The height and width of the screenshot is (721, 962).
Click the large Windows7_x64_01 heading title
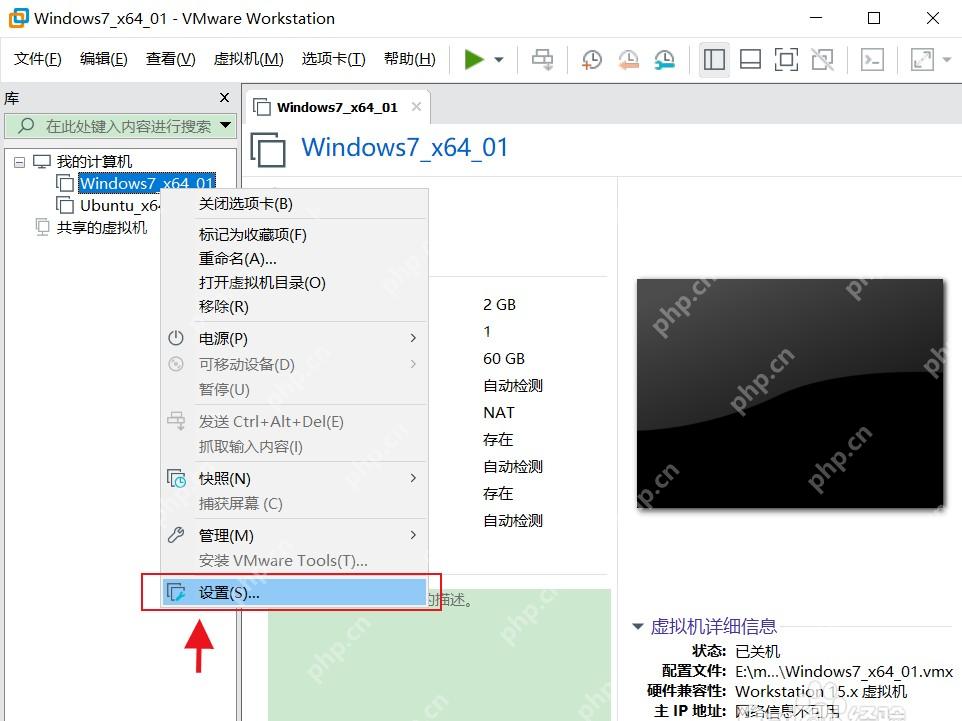[x=405, y=148]
